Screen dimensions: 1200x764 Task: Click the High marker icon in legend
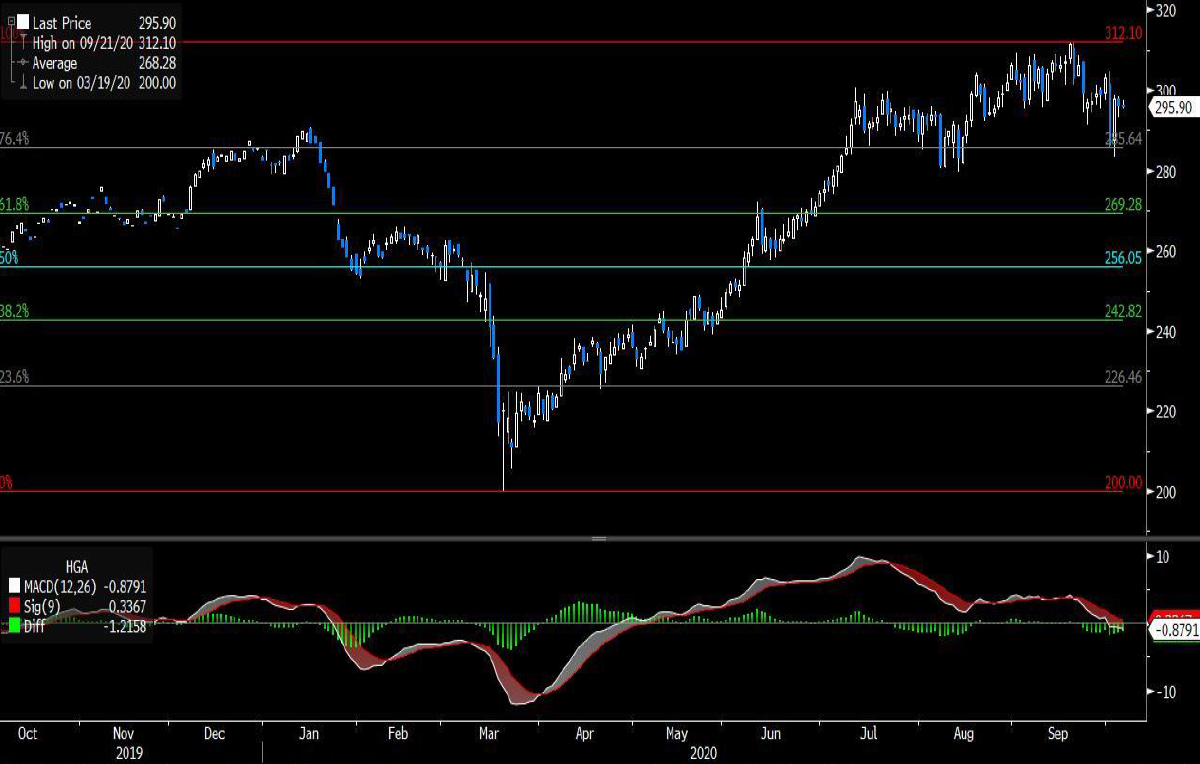pyautogui.click(x=21, y=43)
